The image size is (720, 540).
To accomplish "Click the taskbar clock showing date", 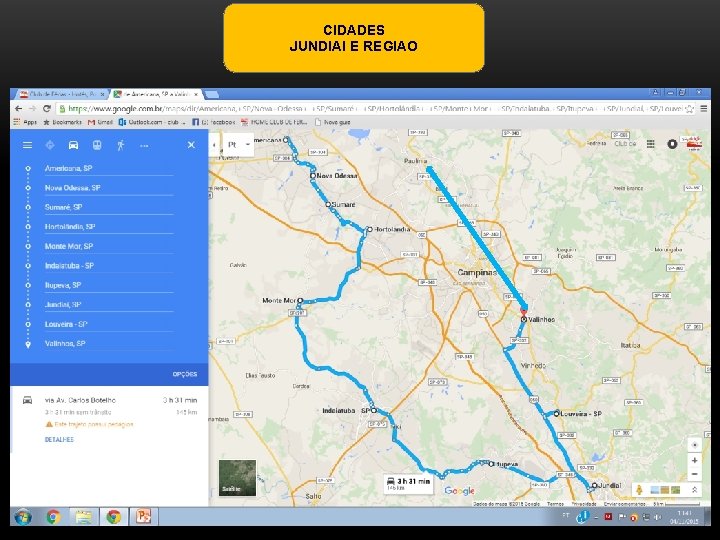I will pyautogui.click(x=684, y=517).
